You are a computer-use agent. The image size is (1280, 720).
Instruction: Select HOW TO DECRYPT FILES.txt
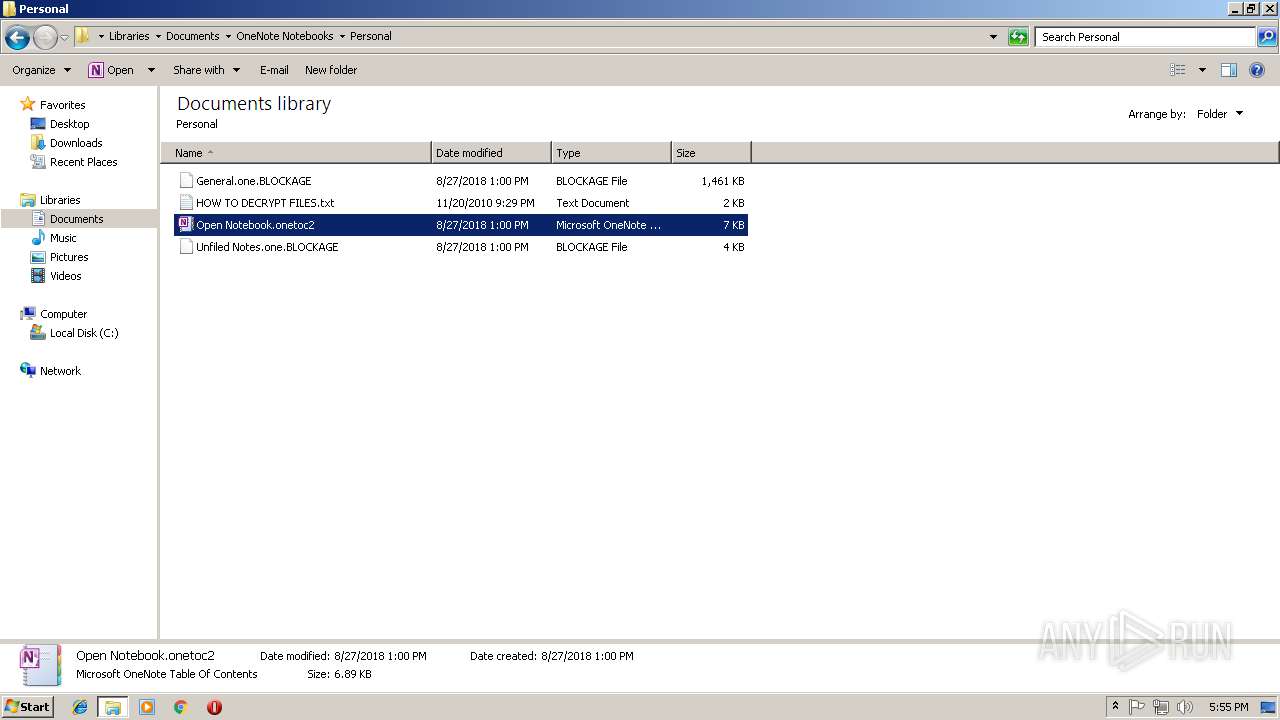[461, 203]
